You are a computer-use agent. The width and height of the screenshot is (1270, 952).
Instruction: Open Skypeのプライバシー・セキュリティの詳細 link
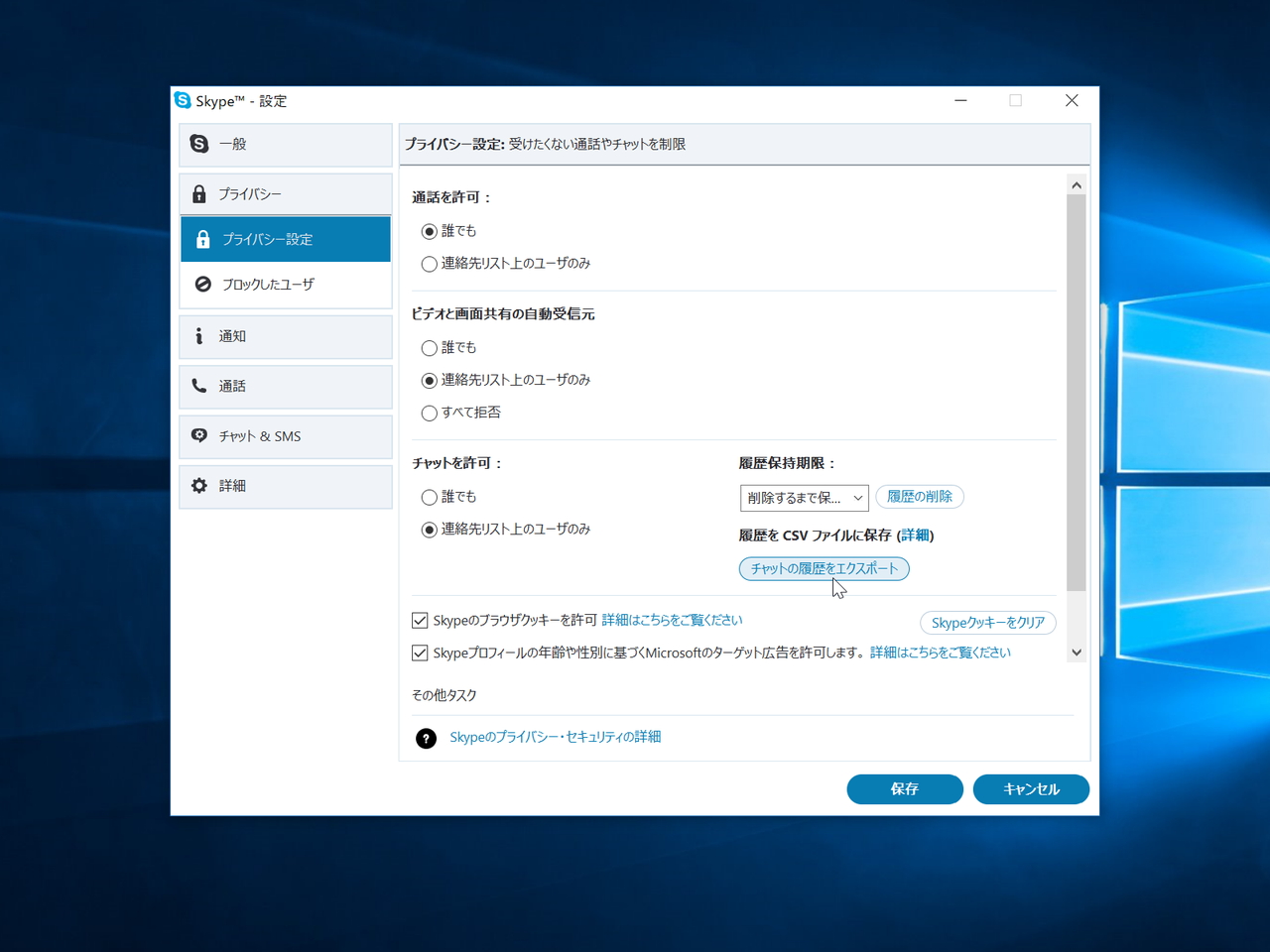(x=556, y=737)
